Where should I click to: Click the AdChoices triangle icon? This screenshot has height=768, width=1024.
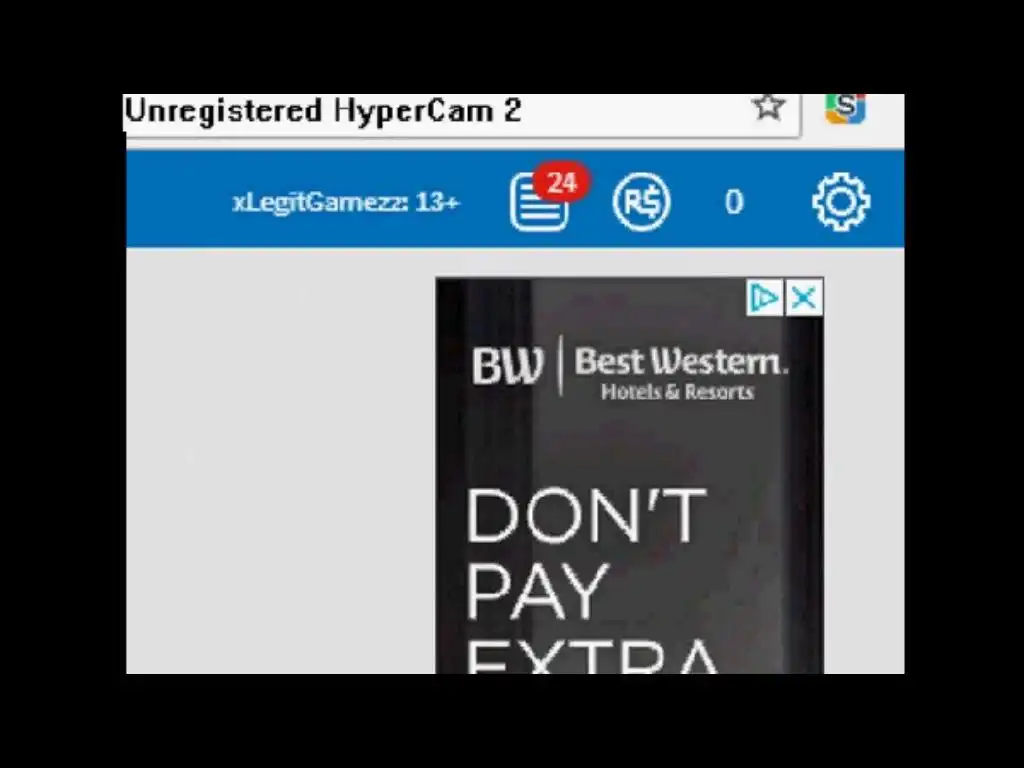pos(765,298)
